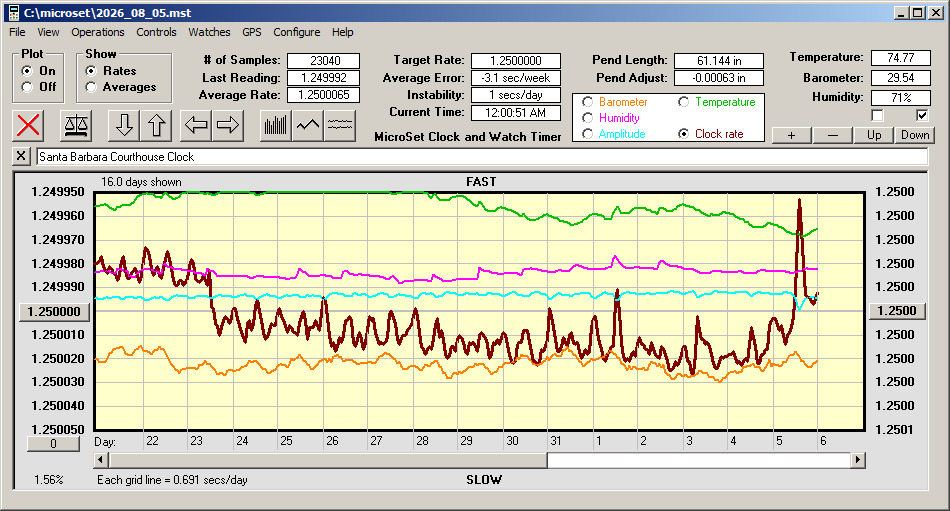Click the horizontal scrollbar thumb
The image size is (950, 511).
coord(328,460)
